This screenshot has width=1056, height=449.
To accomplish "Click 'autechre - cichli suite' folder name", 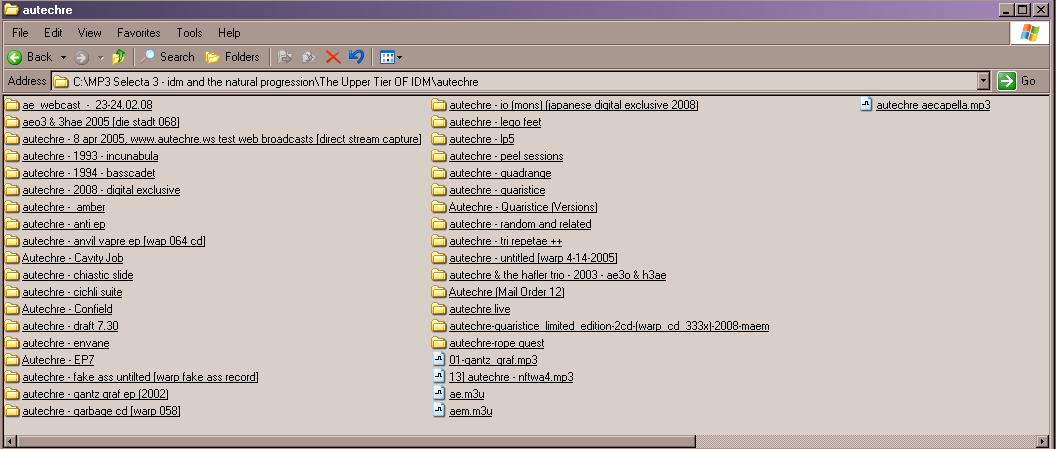I will tap(72, 292).
